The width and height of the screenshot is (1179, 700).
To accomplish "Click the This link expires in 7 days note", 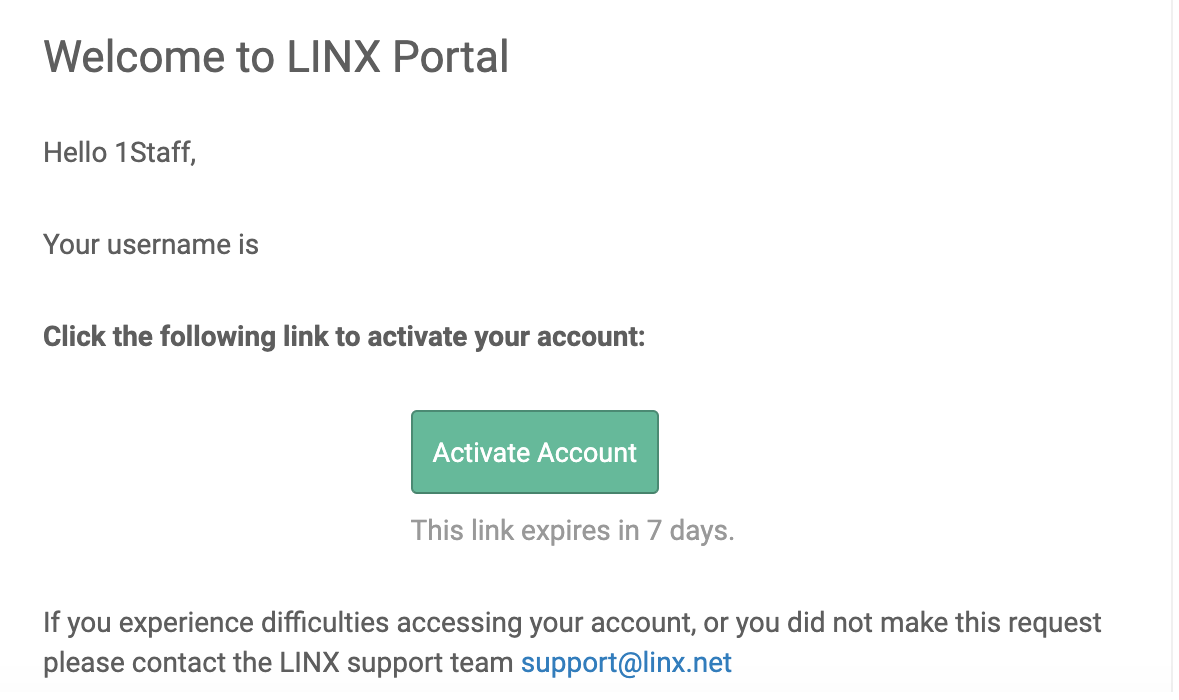I will (572, 531).
